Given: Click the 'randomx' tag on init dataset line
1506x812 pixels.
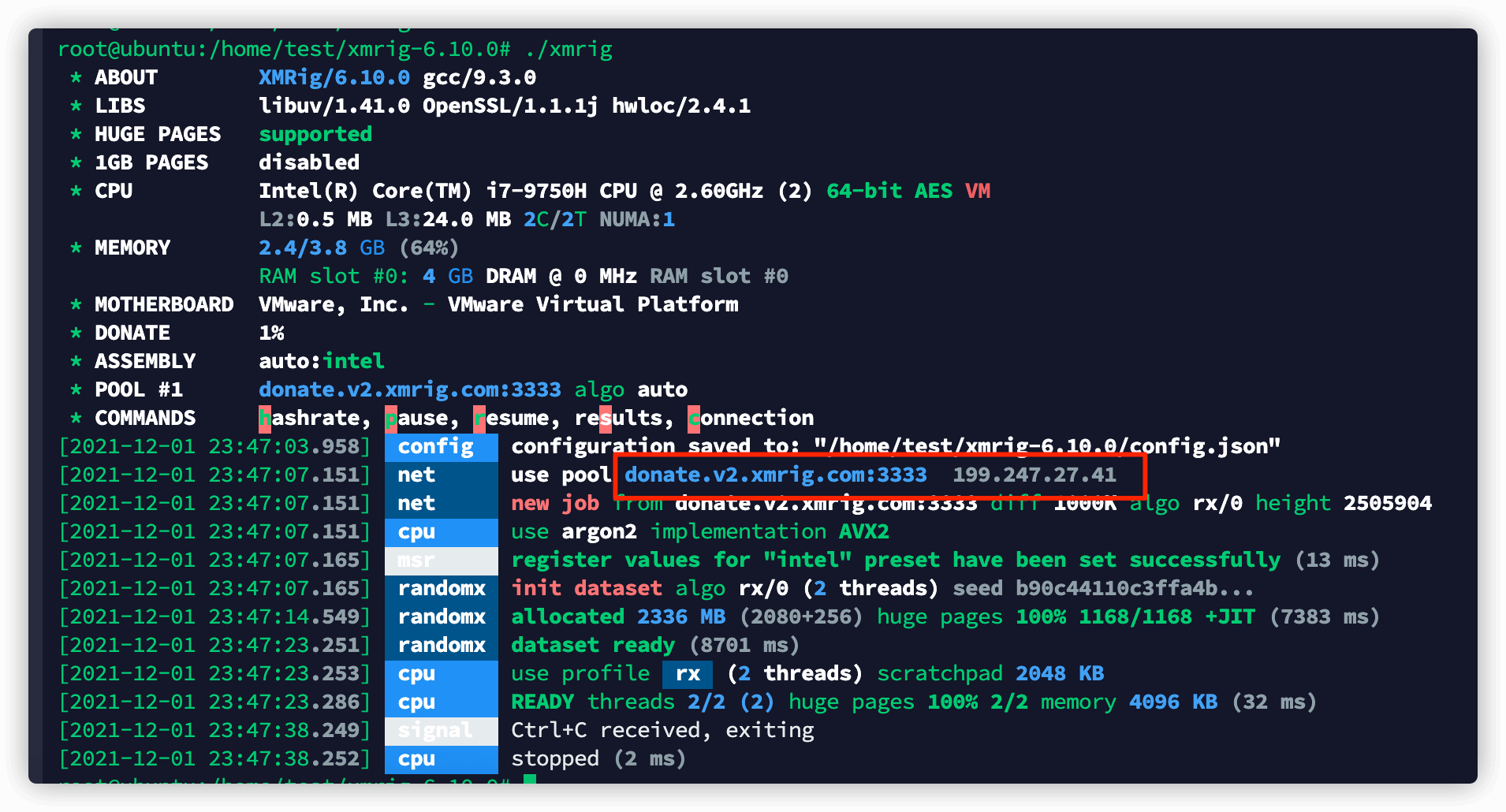Looking at the screenshot, I should tap(442, 588).
